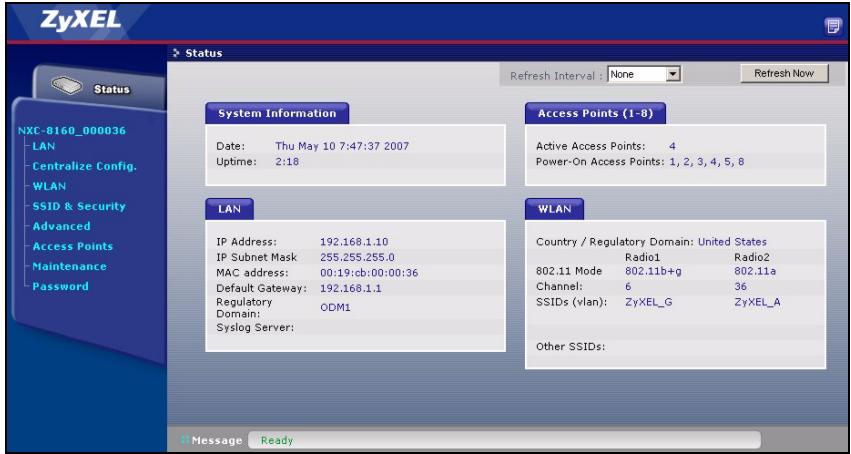The image size is (851, 454).
Task: Click the Status page title breadcrumb
Action: [x=204, y=53]
